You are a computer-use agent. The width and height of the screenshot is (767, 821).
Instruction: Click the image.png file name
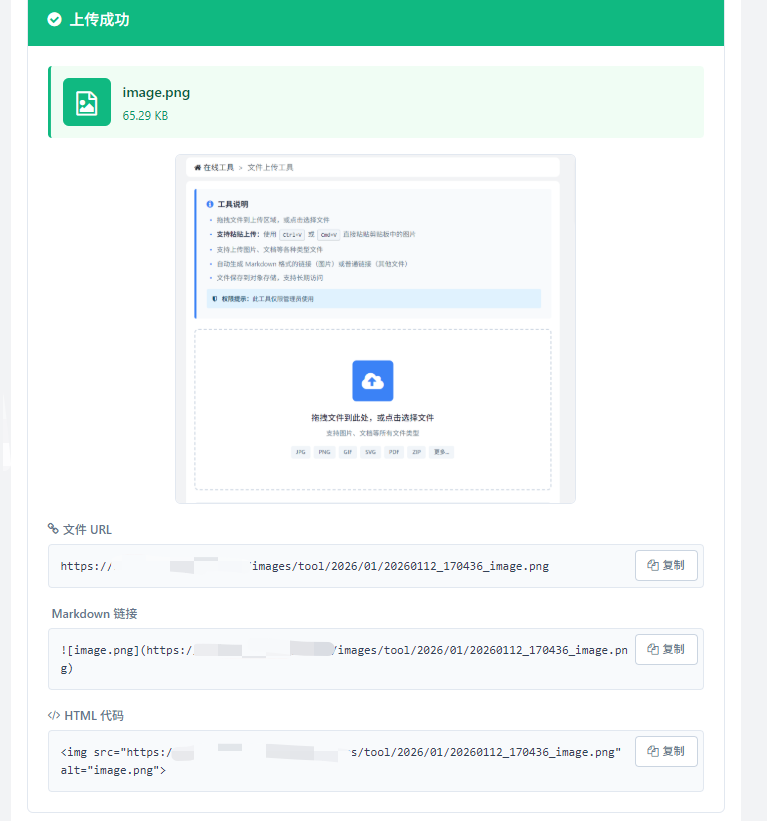156,93
